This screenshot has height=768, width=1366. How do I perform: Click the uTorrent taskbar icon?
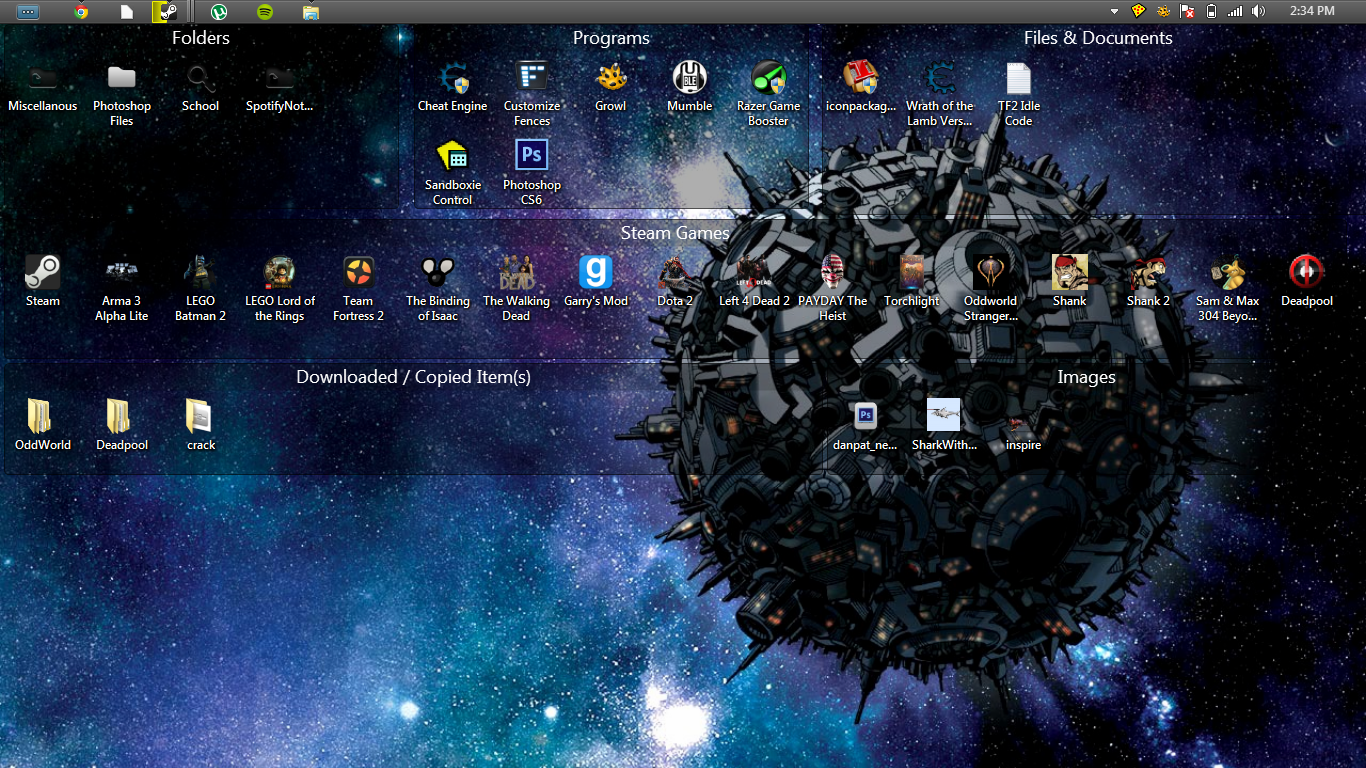219,12
